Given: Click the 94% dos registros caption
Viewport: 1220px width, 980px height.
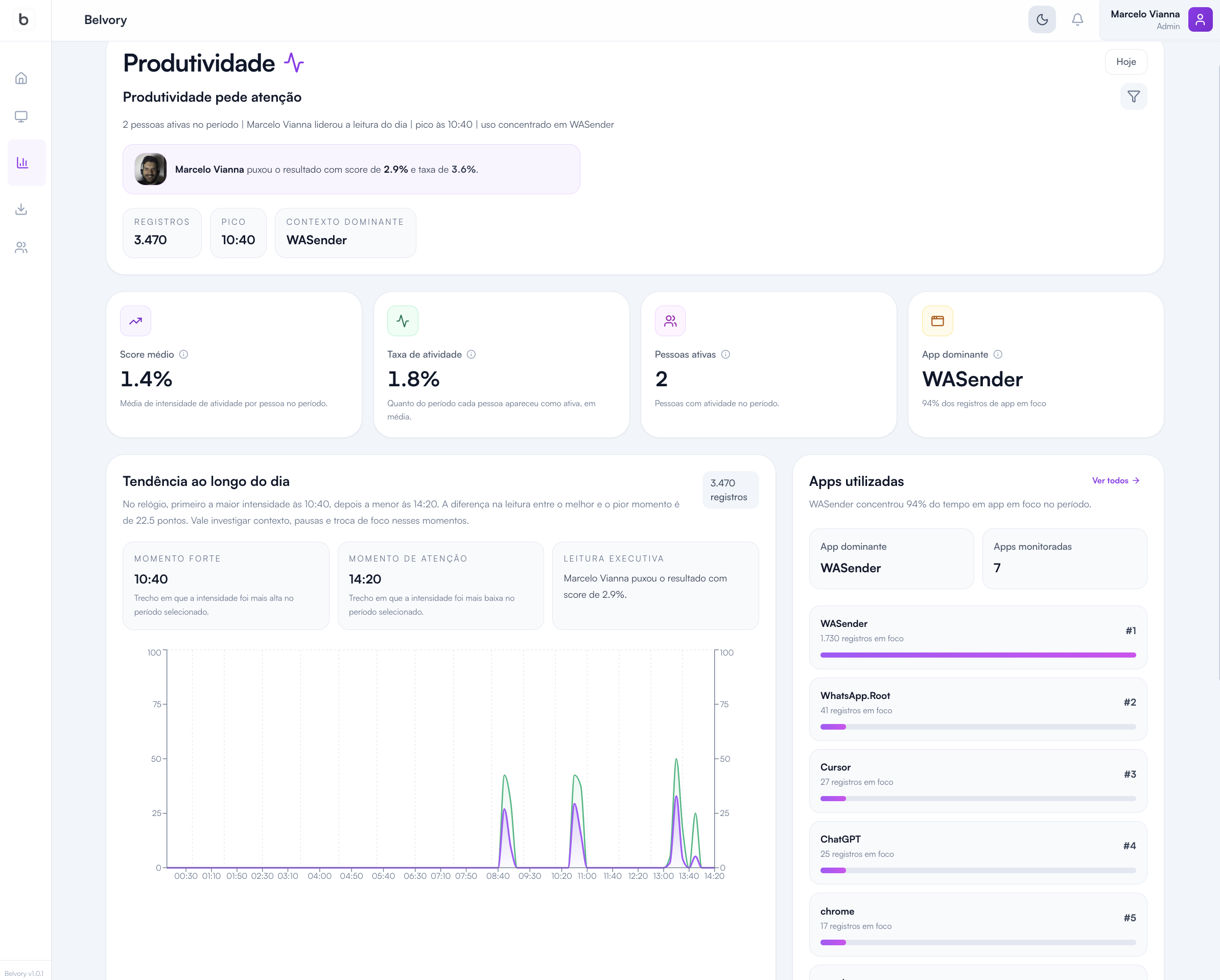Looking at the screenshot, I should [x=984, y=404].
